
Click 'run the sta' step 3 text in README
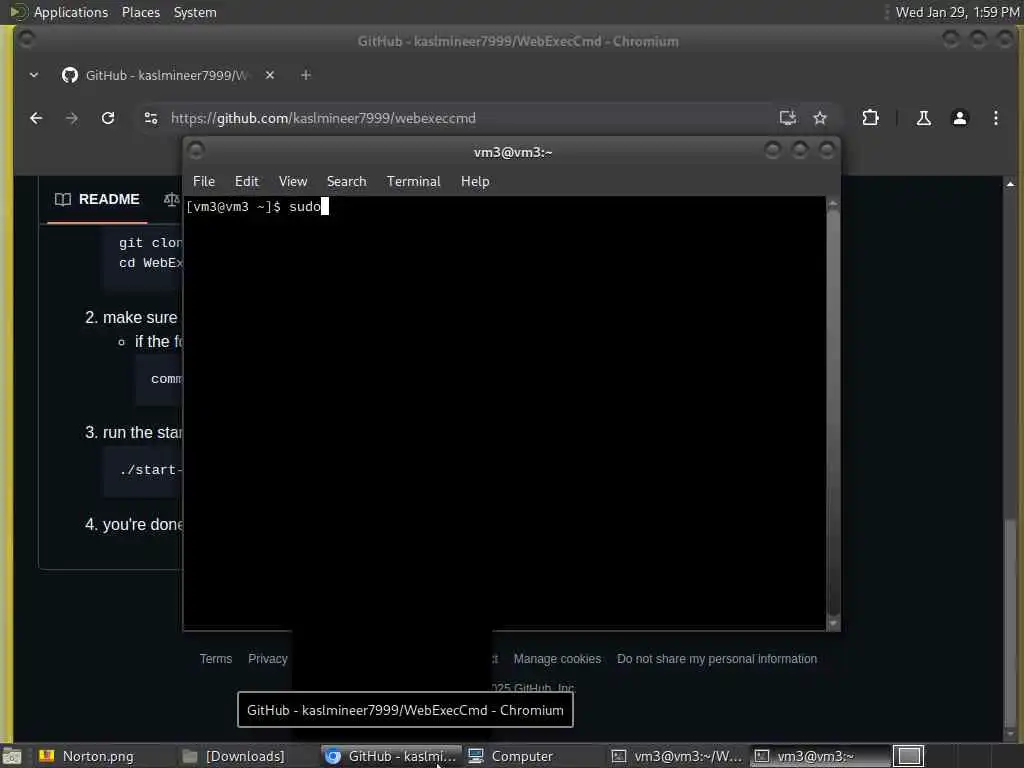click(x=142, y=432)
